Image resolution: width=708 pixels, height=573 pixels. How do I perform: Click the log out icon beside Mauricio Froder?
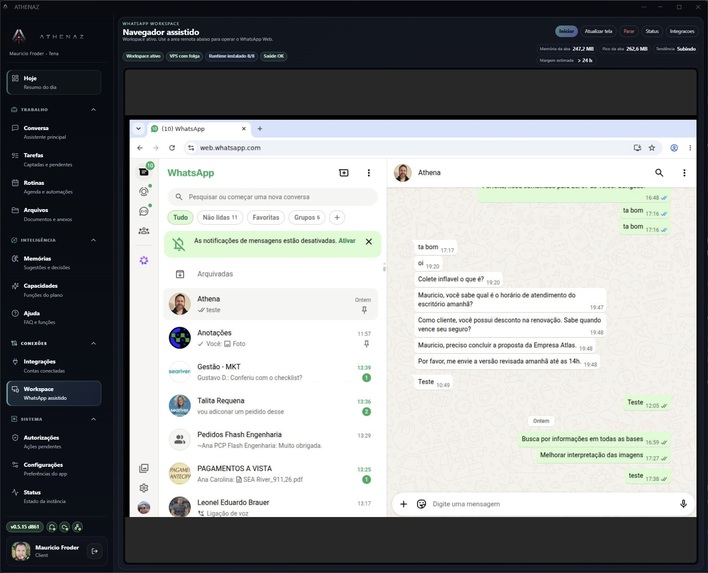(94, 551)
